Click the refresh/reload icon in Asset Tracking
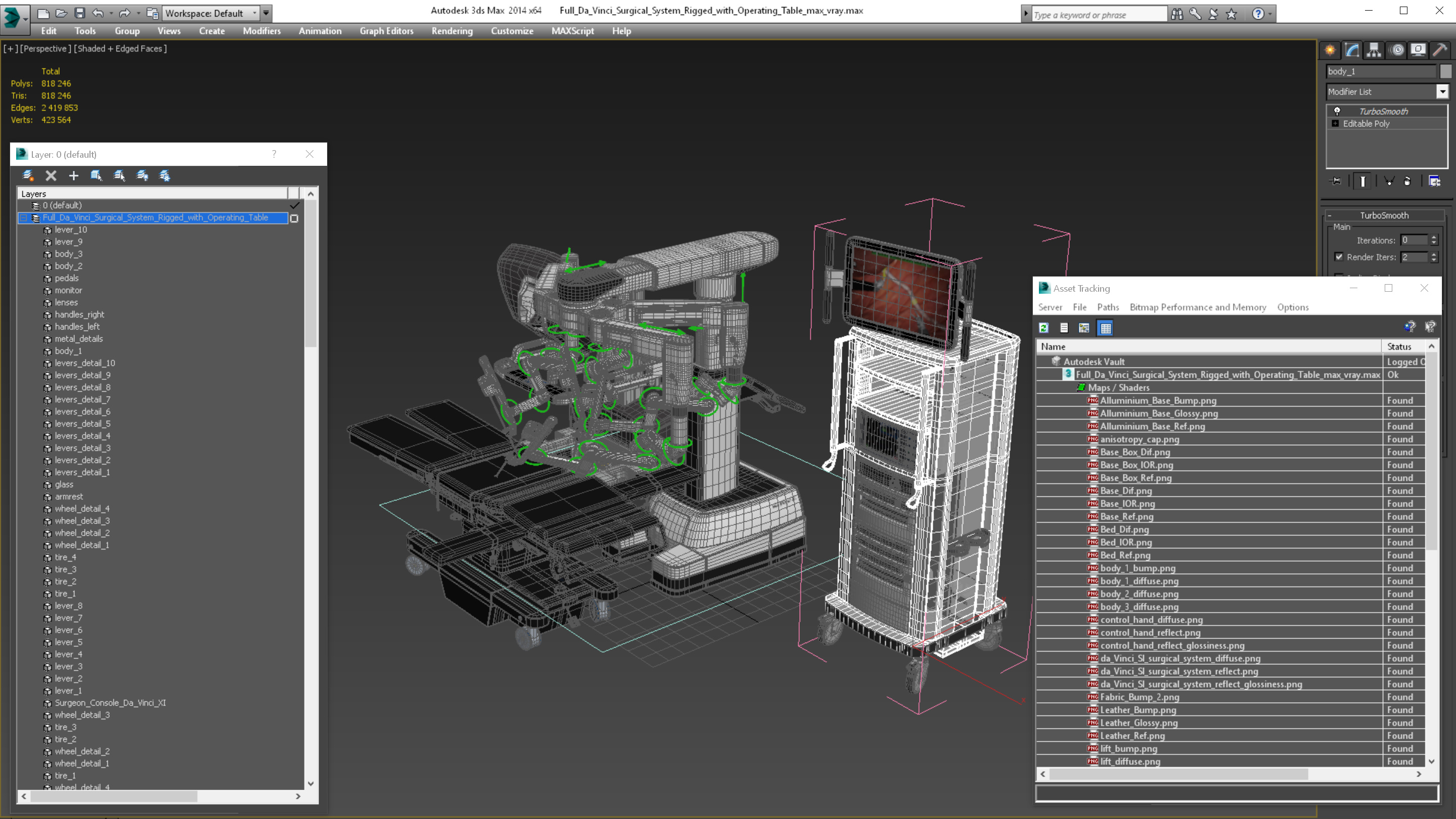The height and width of the screenshot is (819, 1456). point(1044,328)
